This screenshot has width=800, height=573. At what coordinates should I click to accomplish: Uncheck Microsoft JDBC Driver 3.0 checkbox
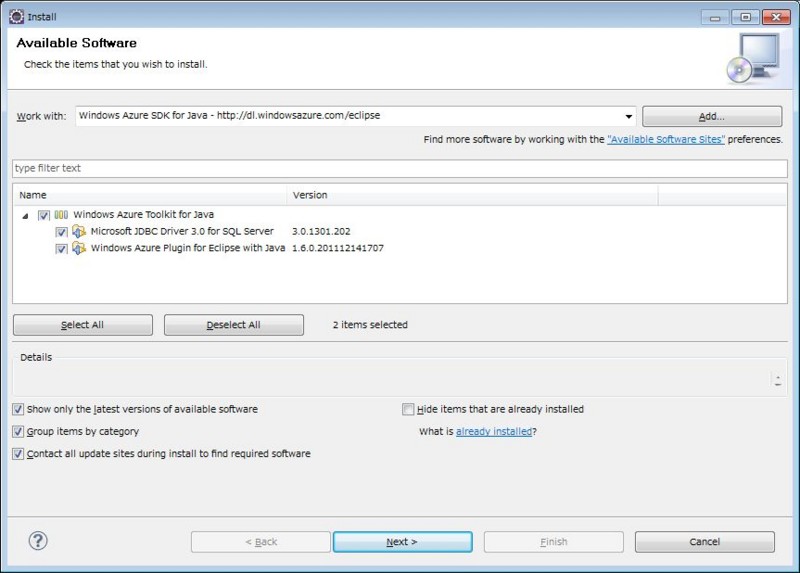[61, 232]
